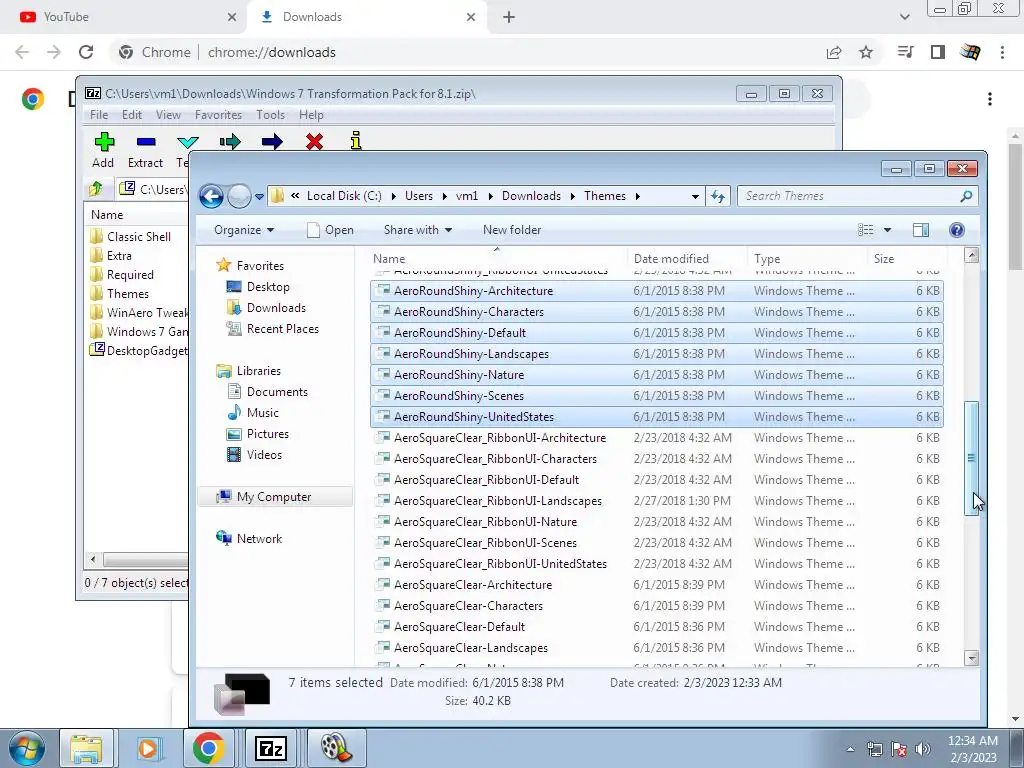The width and height of the screenshot is (1024, 768).
Task: Open the Share with dropdown
Action: click(x=418, y=230)
